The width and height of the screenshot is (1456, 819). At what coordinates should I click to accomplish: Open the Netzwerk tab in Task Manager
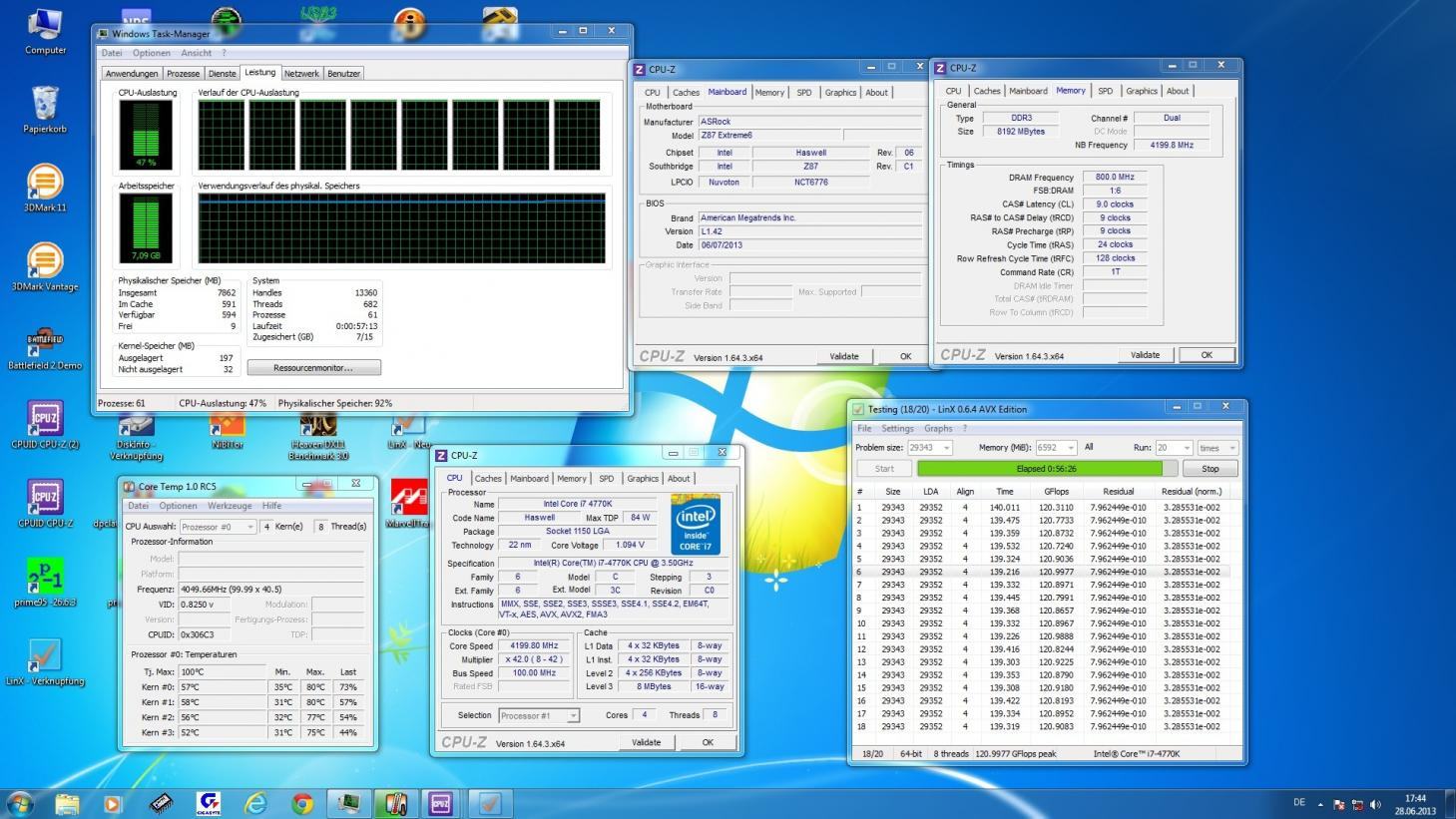point(301,74)
